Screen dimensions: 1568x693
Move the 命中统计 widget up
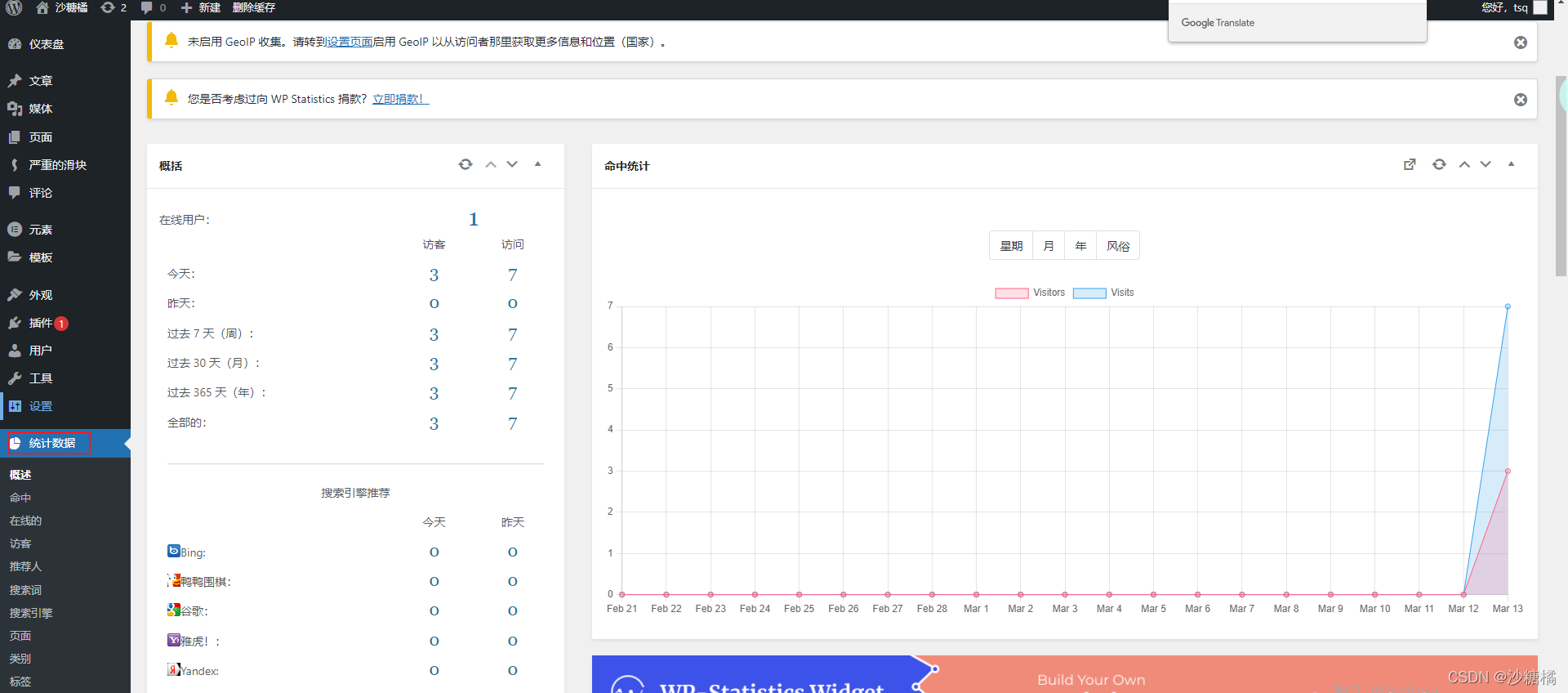point(1464,164)
